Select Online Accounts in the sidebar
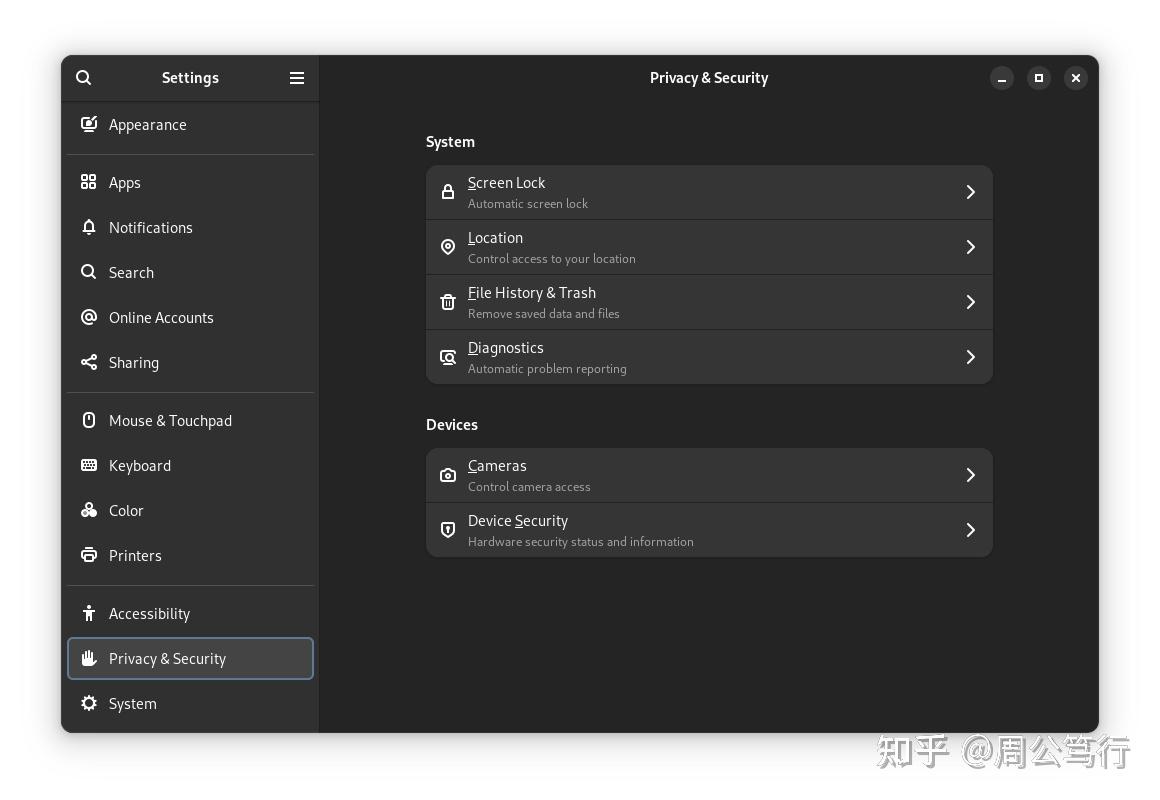Screen dimensions: 1160x800 pyautogui.click(x=161, y=318)
